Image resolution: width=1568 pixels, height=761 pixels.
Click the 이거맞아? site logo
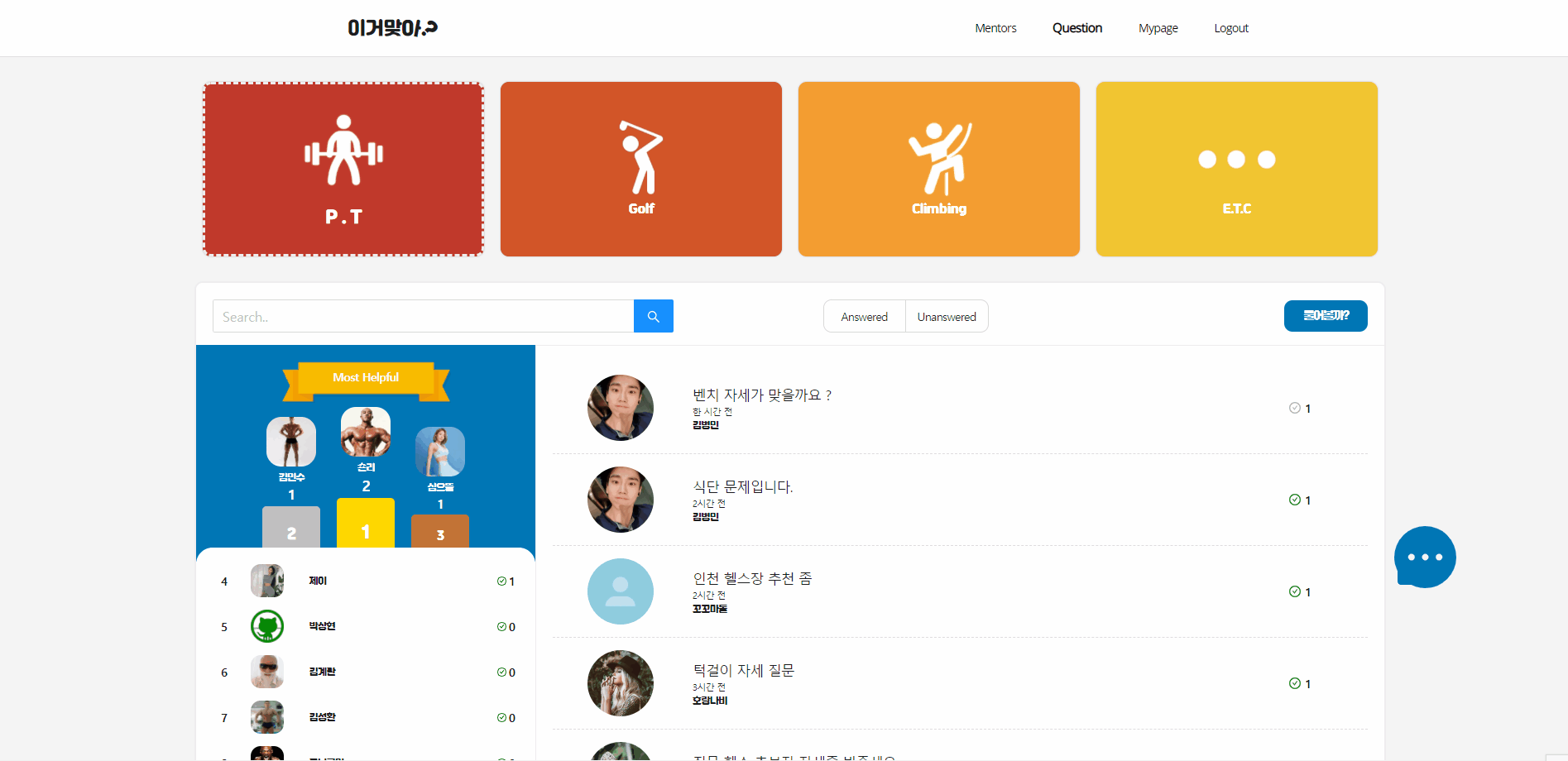[x=392, y=28]
